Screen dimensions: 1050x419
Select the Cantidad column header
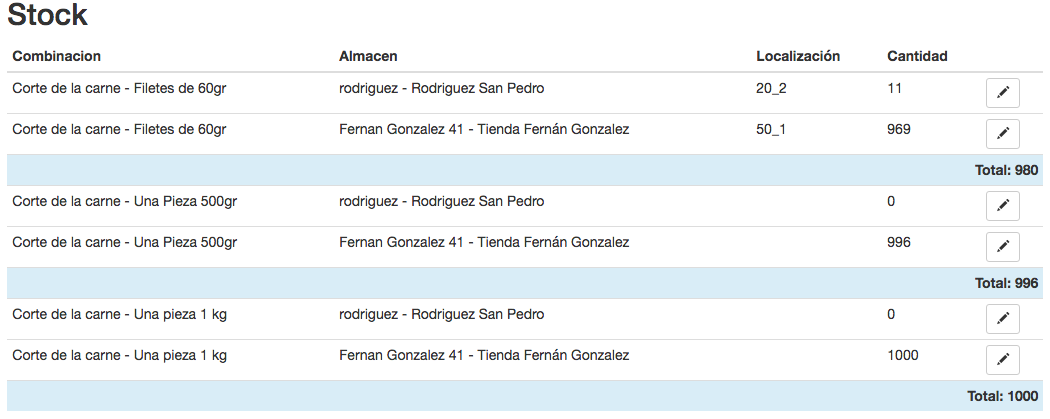(917, 56)
